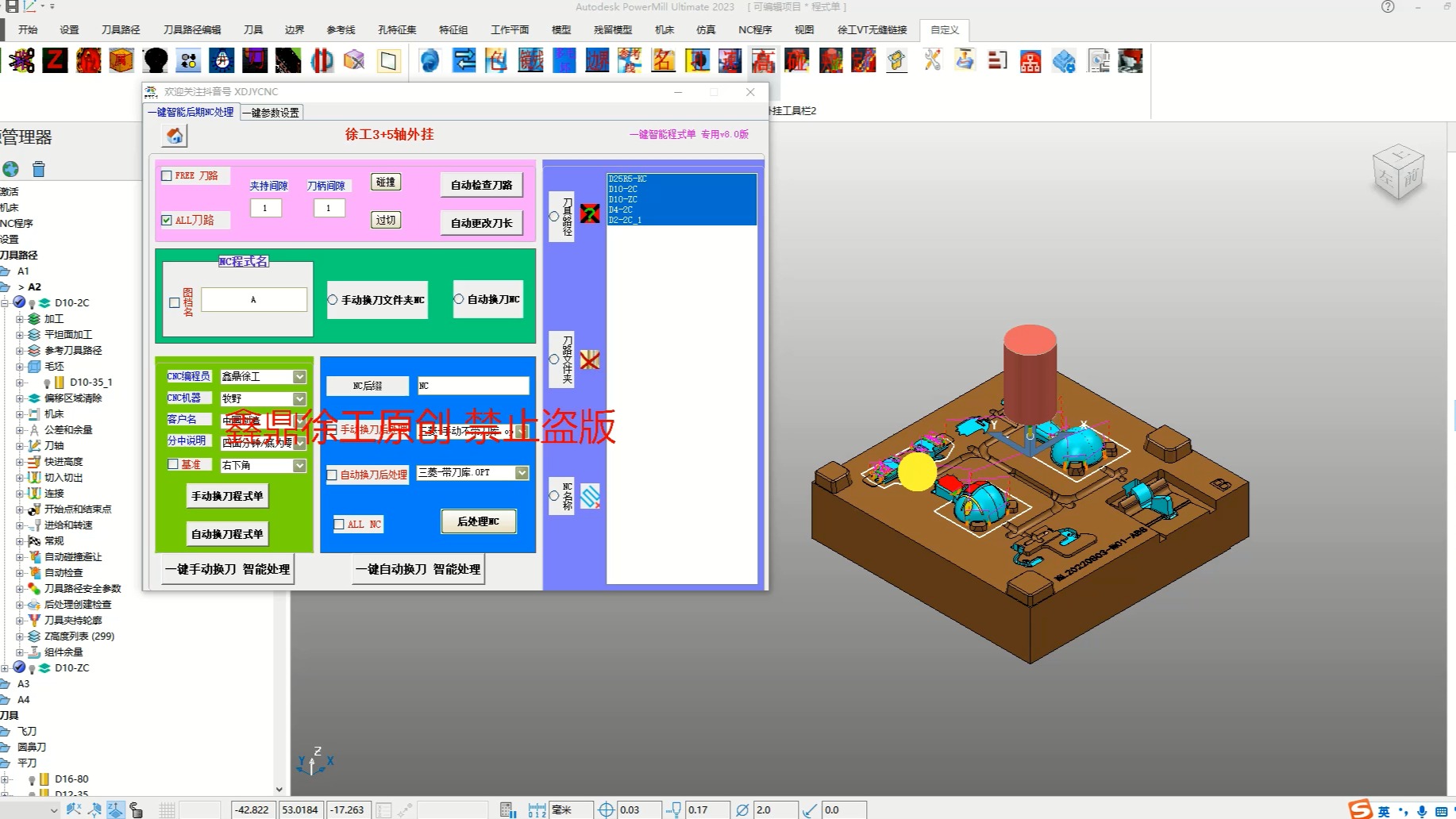Click the green-red X toolpath icon
This screenshot has height=819, width=1456.
pyautogui.click(x=590, y=213)
